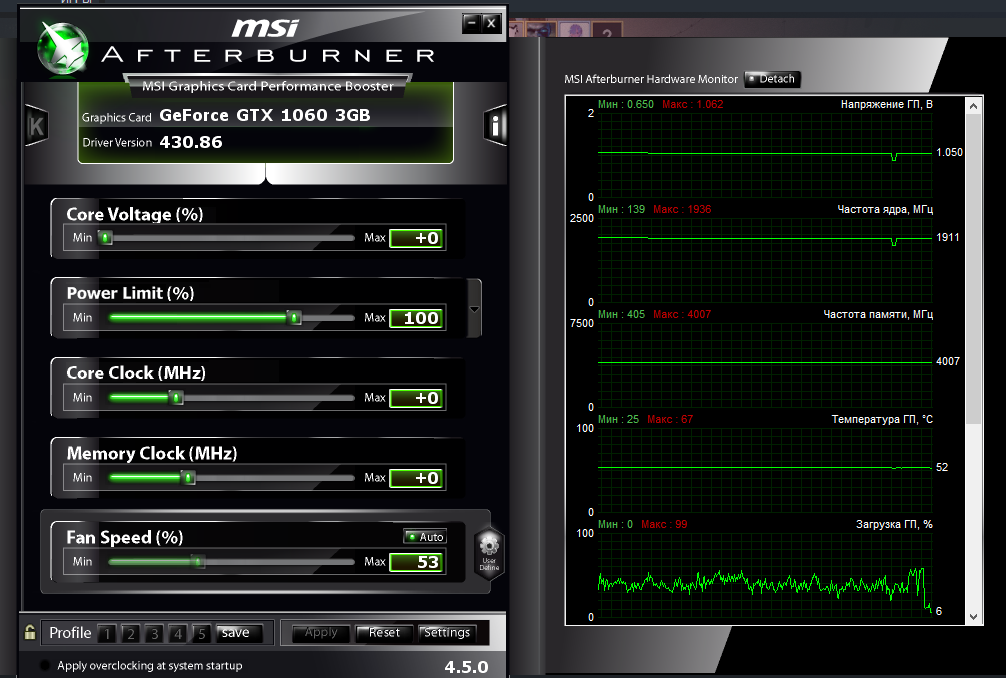Click the Макс : 1936 core clock text
The width and height of the screenshot is (1006, 678).
[x=682, y=209]
